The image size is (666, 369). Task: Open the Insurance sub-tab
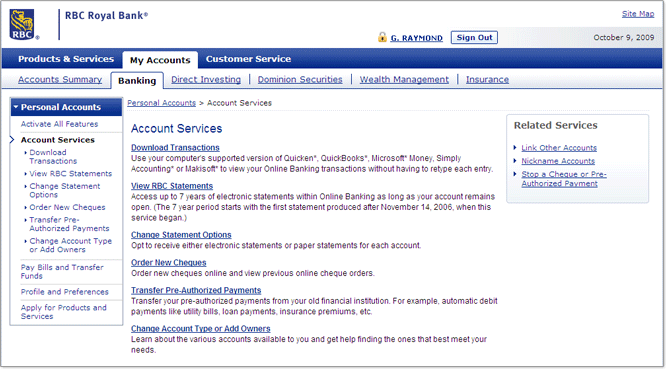pos(487,79)
